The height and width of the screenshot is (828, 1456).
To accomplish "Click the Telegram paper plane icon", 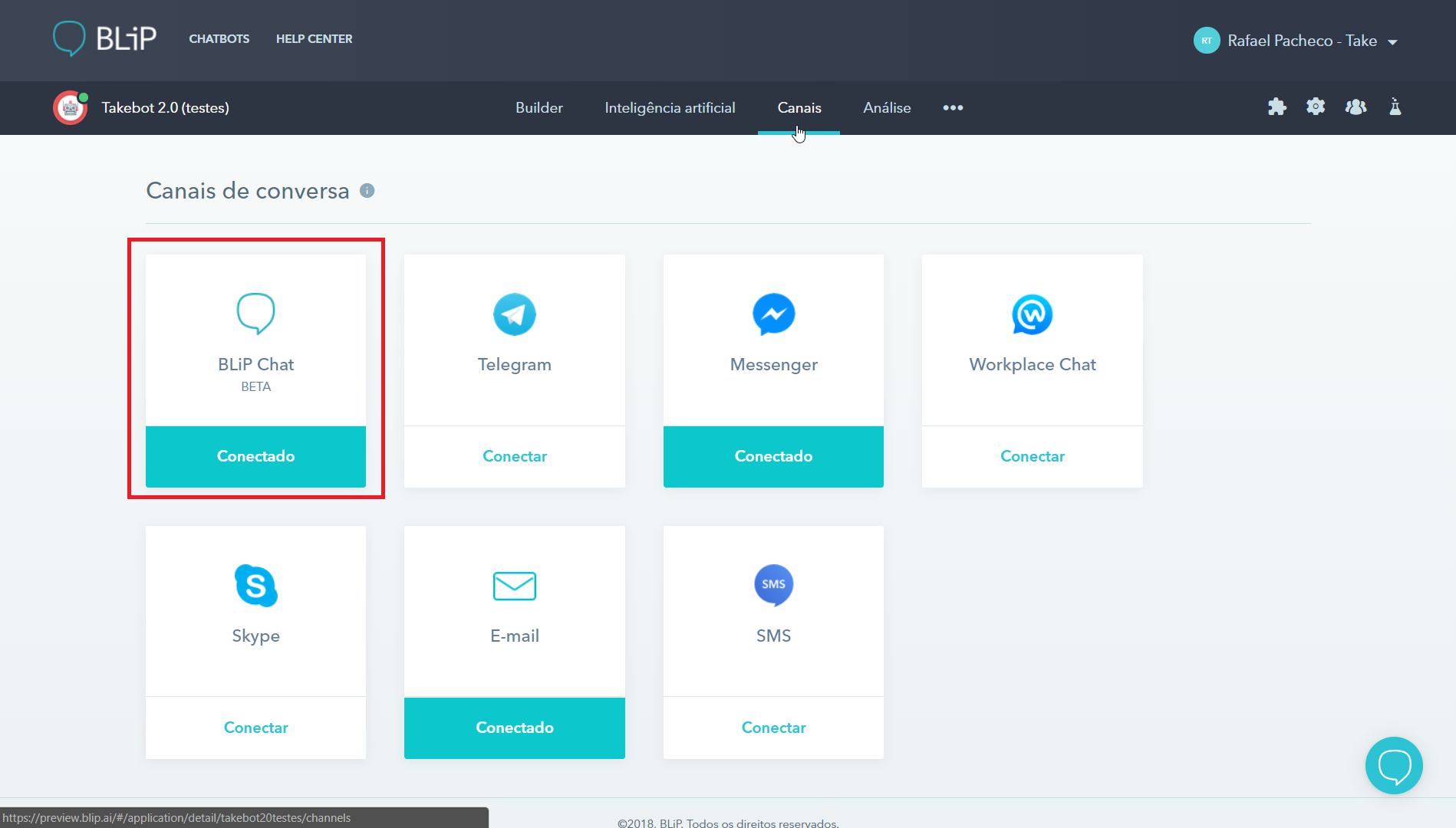I will pyautogui.click(x=515, y=314).
